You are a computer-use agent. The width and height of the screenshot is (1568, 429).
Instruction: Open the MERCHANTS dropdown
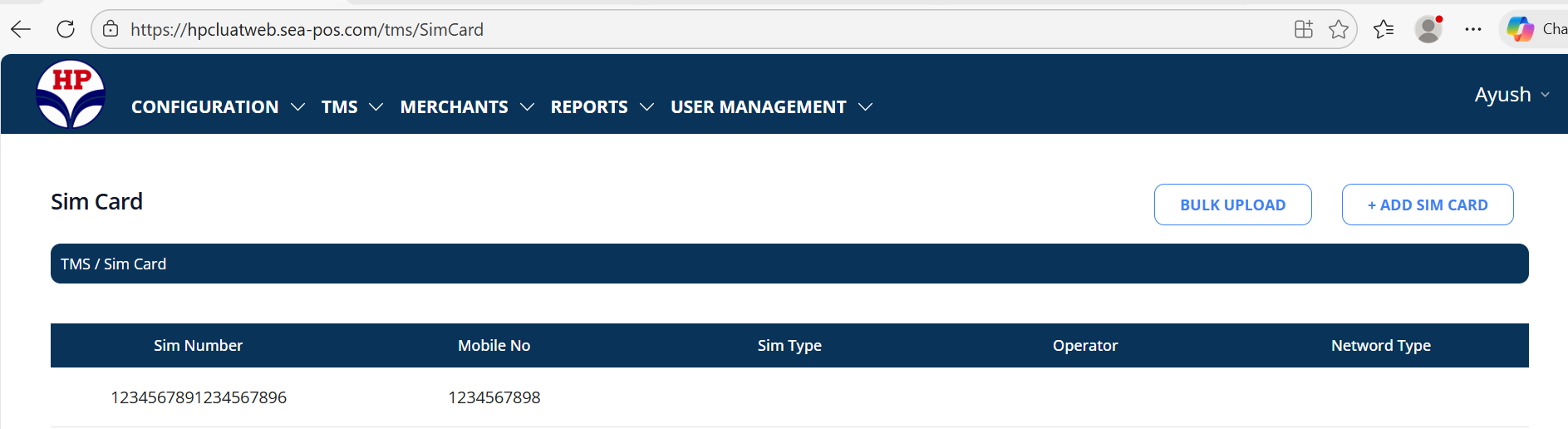(x=466, y=107)
